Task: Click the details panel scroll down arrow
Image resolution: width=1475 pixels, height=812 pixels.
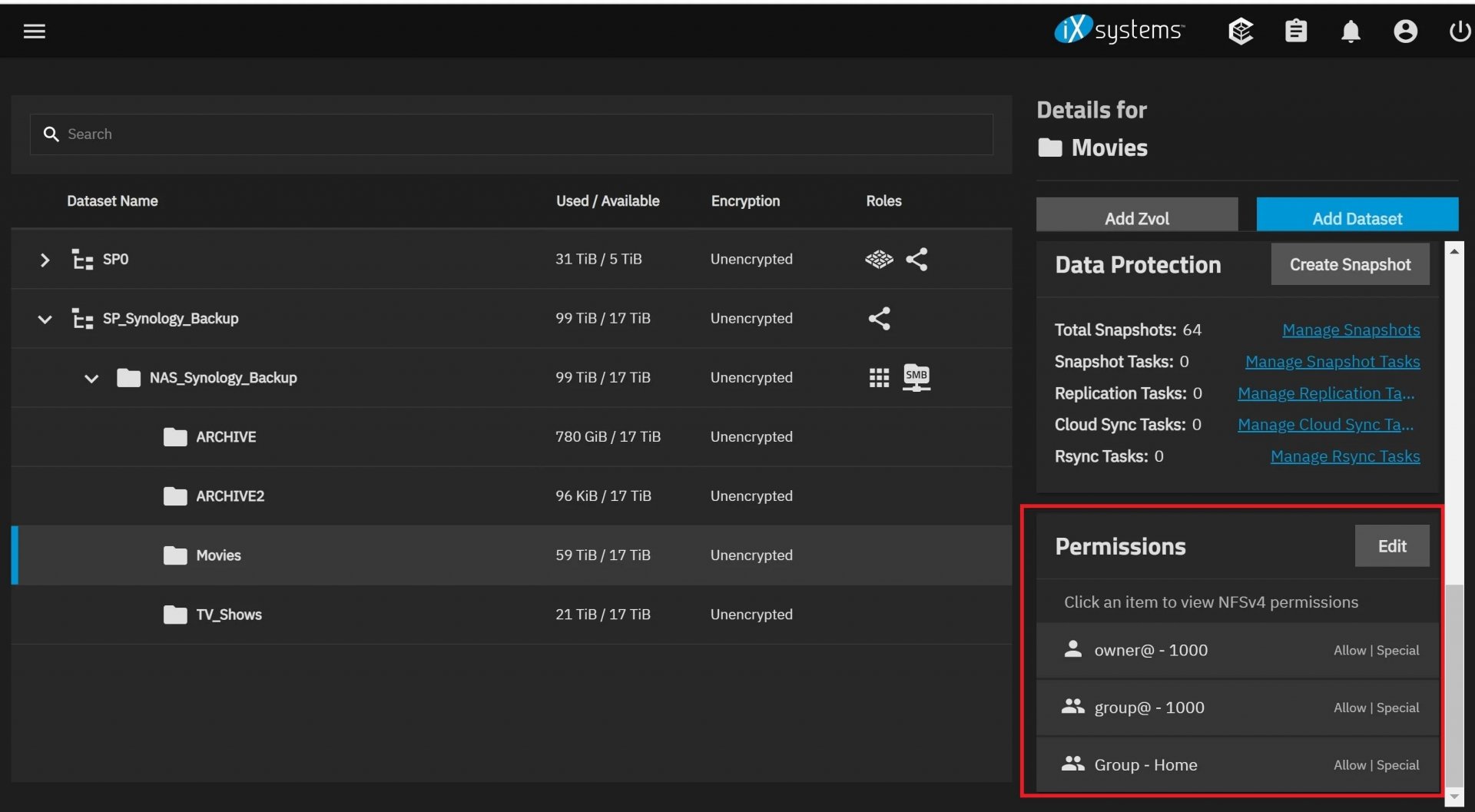Action: click(x=1453, y=797)
